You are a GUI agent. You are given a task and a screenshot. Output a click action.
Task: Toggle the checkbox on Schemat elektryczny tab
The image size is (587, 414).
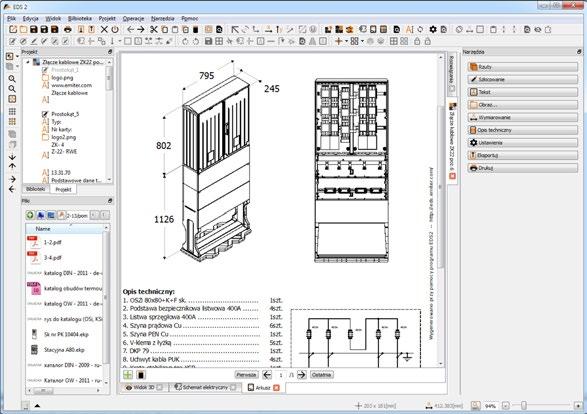233,387
